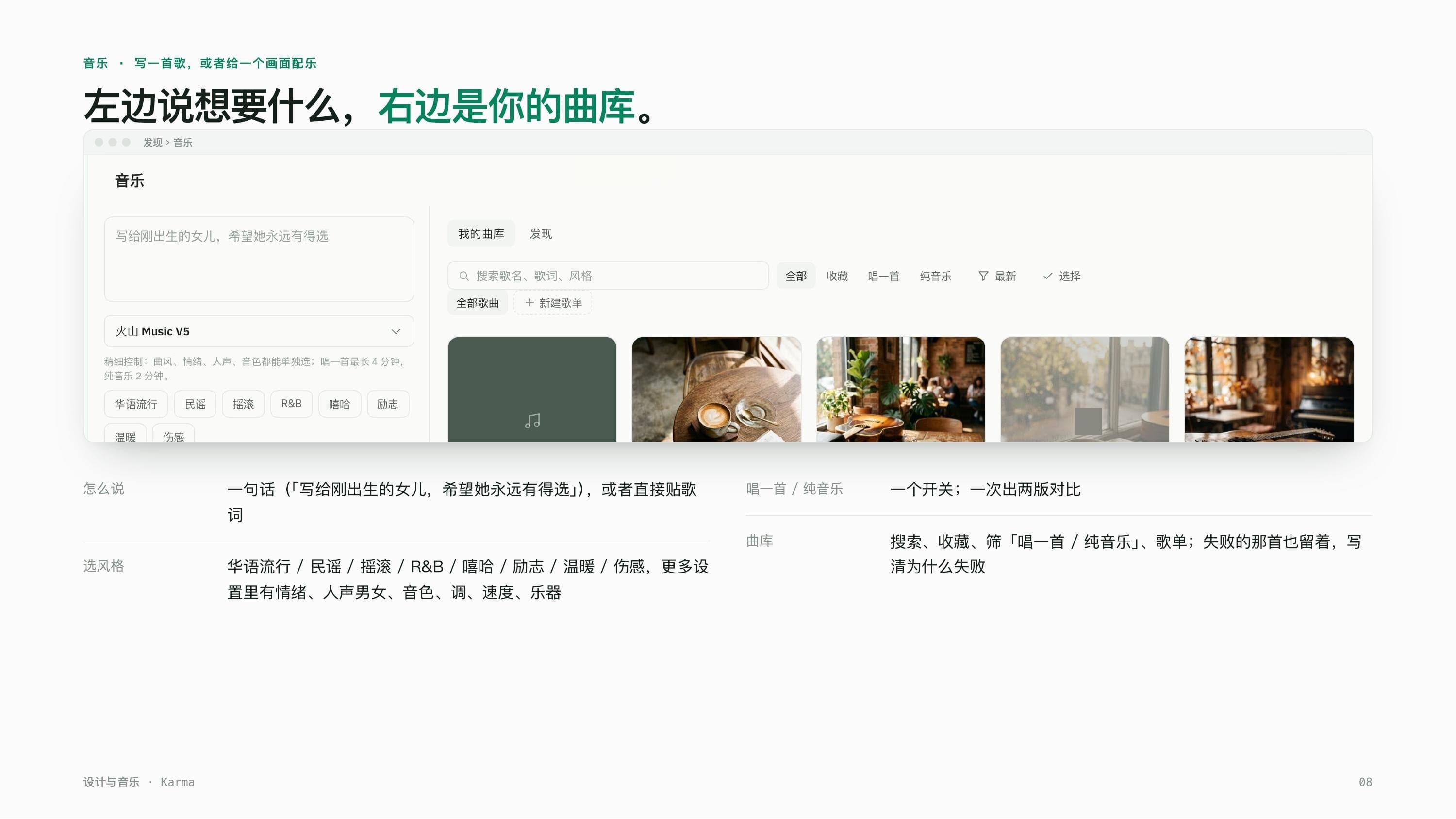Expand the 火山 Music V5 model dropdown

click(x=259, y=331)
